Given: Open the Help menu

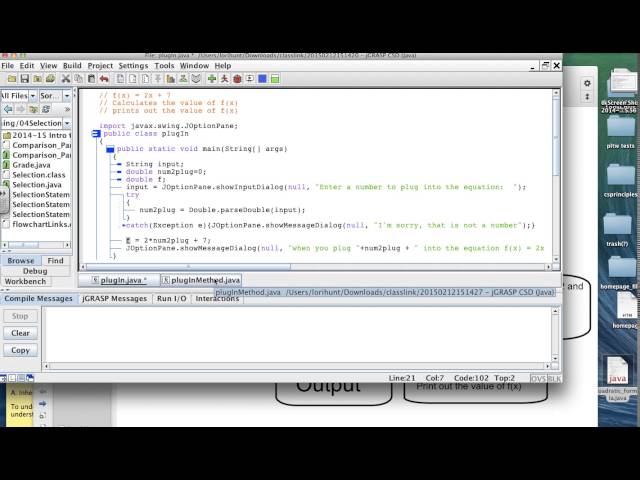Looking at the screenshot, I should click(222, 66).
